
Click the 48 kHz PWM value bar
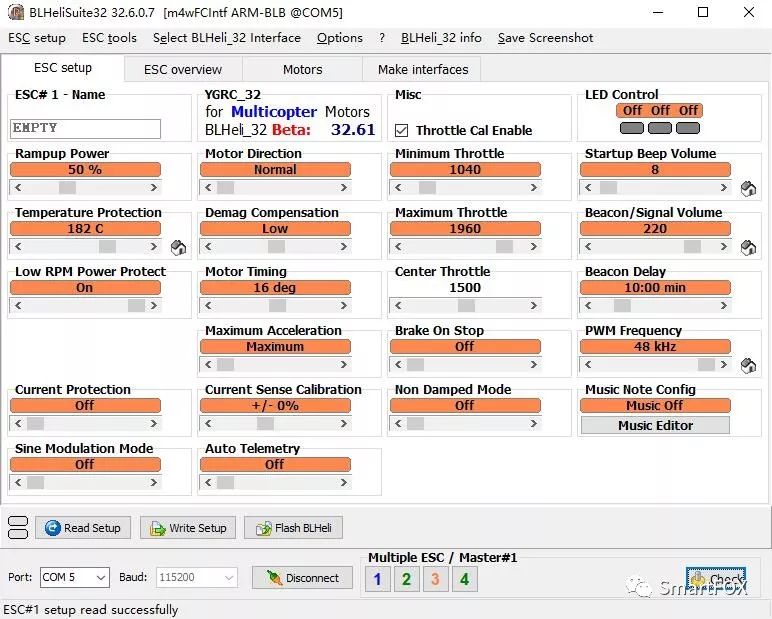(655, 347)
